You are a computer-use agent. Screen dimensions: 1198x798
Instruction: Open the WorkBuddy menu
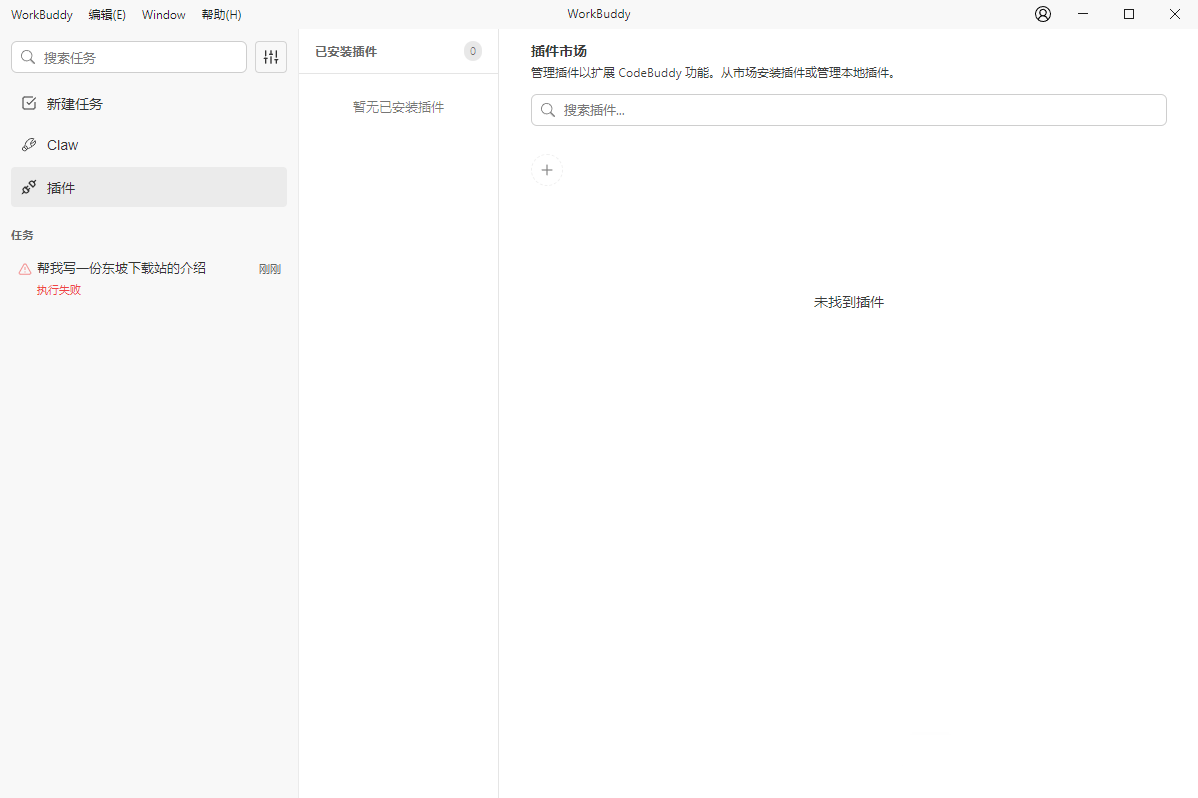[42, 15]
